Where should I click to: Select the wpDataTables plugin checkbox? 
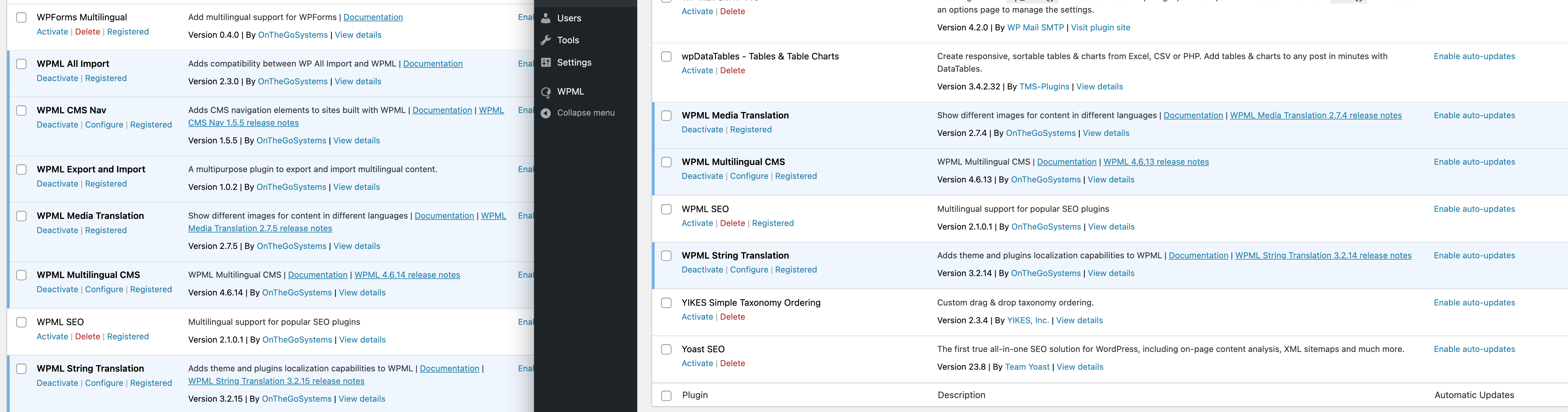click(667, 57)
